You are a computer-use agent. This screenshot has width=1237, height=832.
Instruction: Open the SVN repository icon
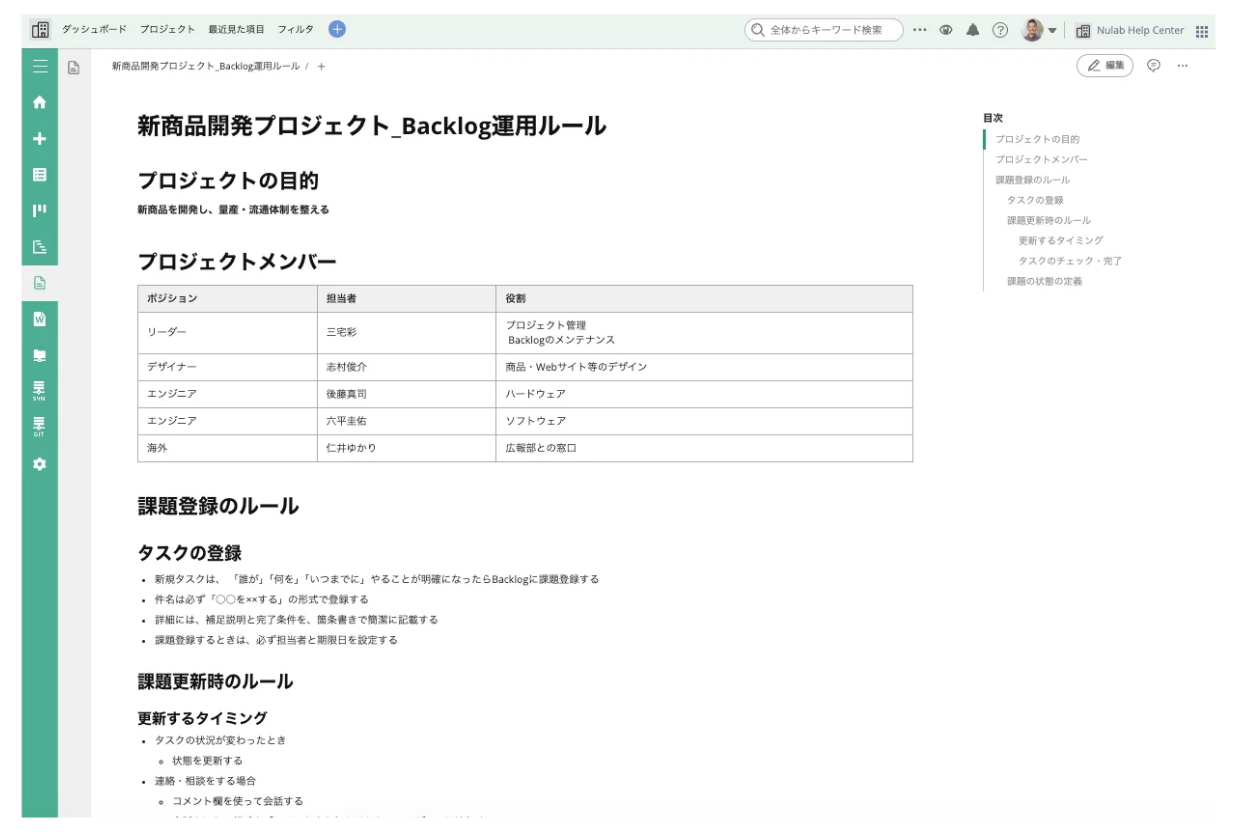coord(40,390)
